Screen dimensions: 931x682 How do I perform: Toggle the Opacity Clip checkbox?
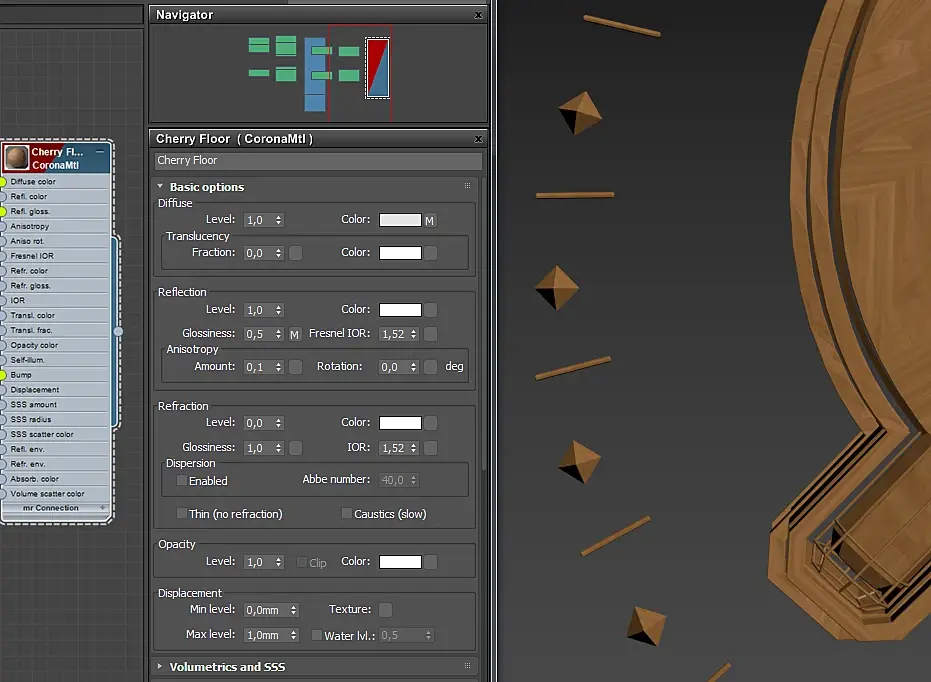click(x=302, y=562)
